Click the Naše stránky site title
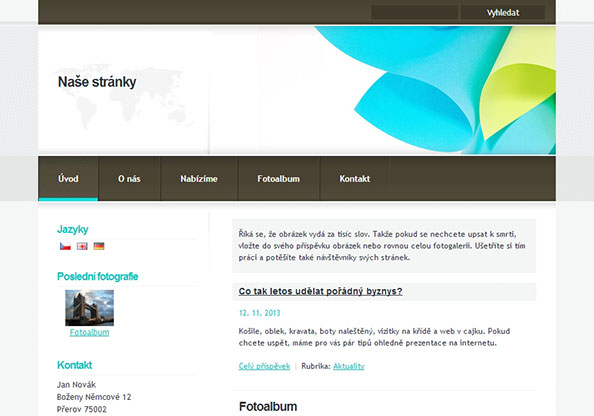 tap(97, 82)
